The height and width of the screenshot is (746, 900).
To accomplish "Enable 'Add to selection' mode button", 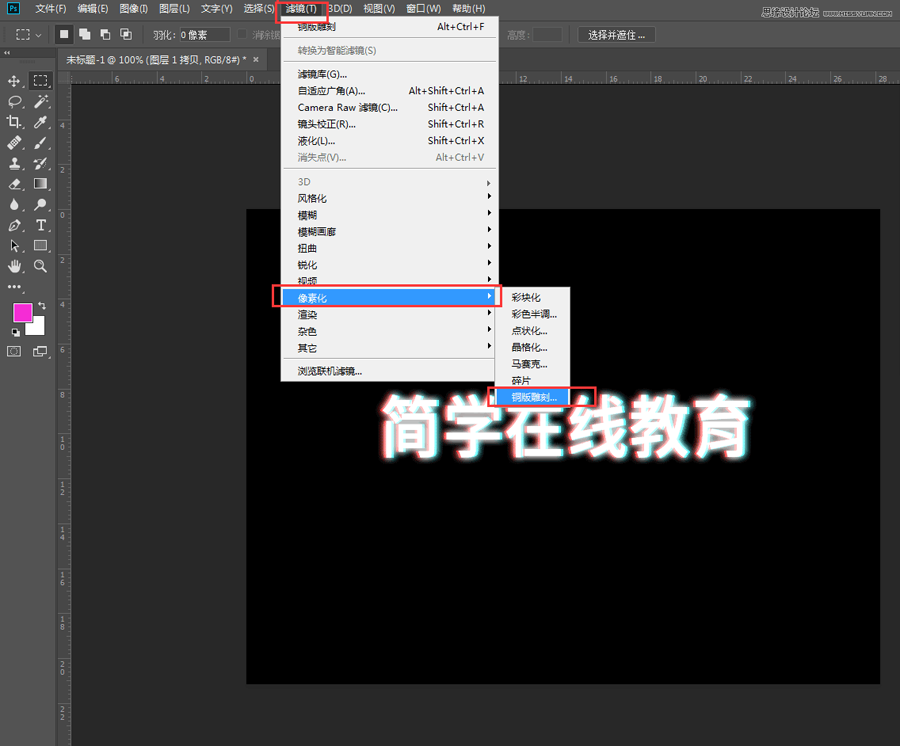I will (x=85, y=34).
